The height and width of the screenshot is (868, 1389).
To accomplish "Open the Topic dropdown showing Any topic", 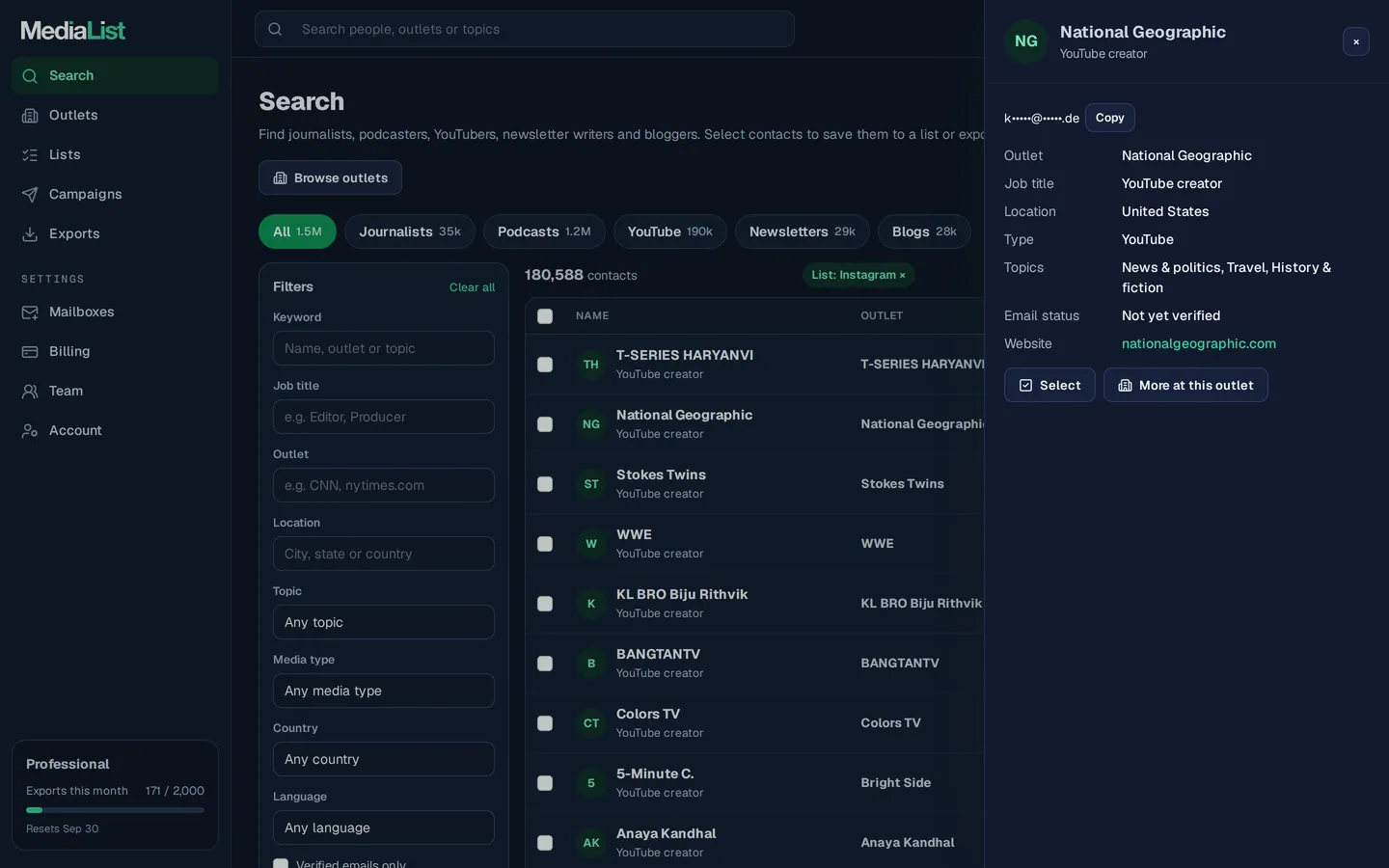I will [384, 622].
